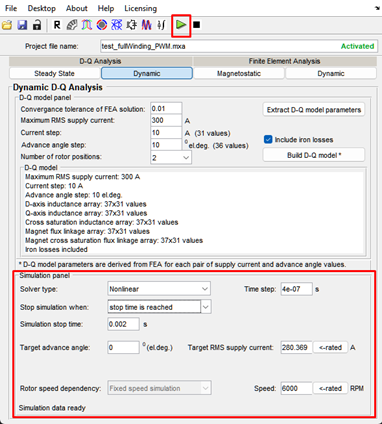This screenshot has height=424, width=382.
Task: Edit the Time step field 4e-07
Action: [296, 289]
